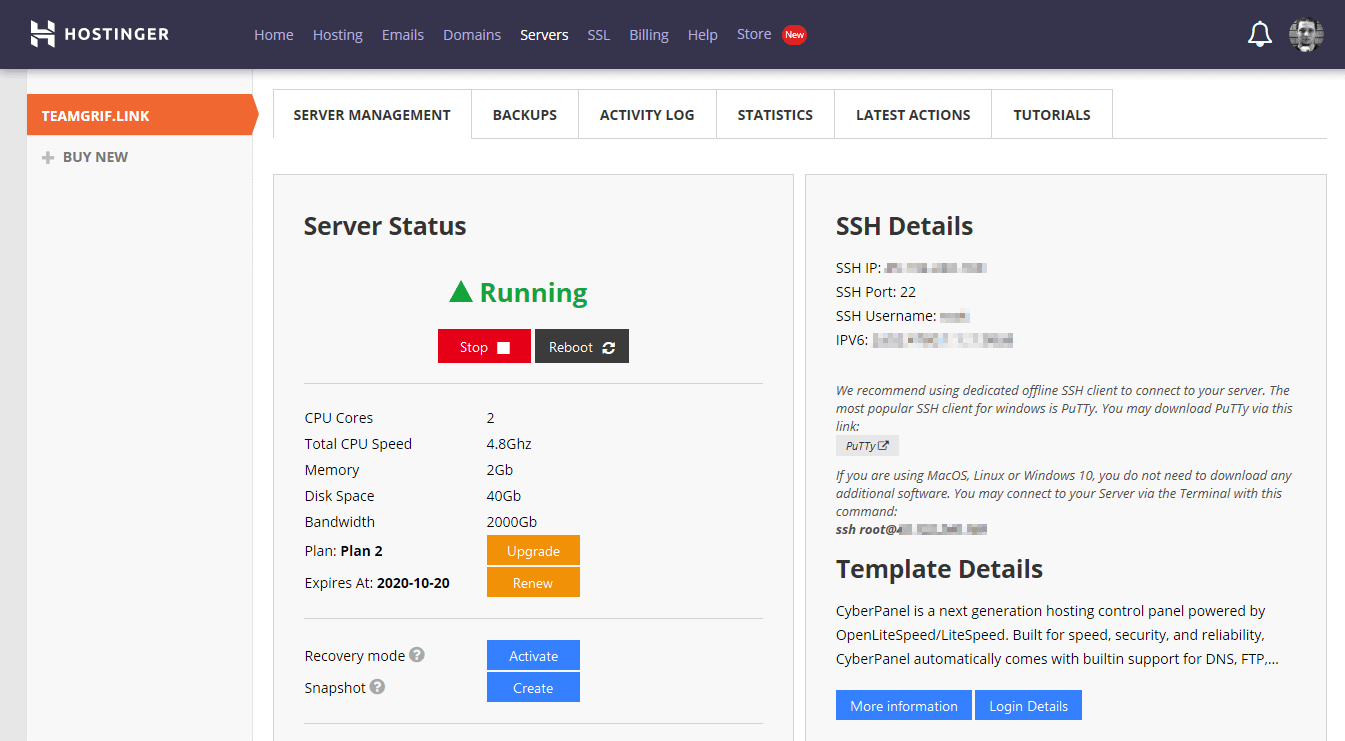Viewport: 1345px width, 741px height.
Task: Click the Snapshot help icon
Action: (377, 687)
